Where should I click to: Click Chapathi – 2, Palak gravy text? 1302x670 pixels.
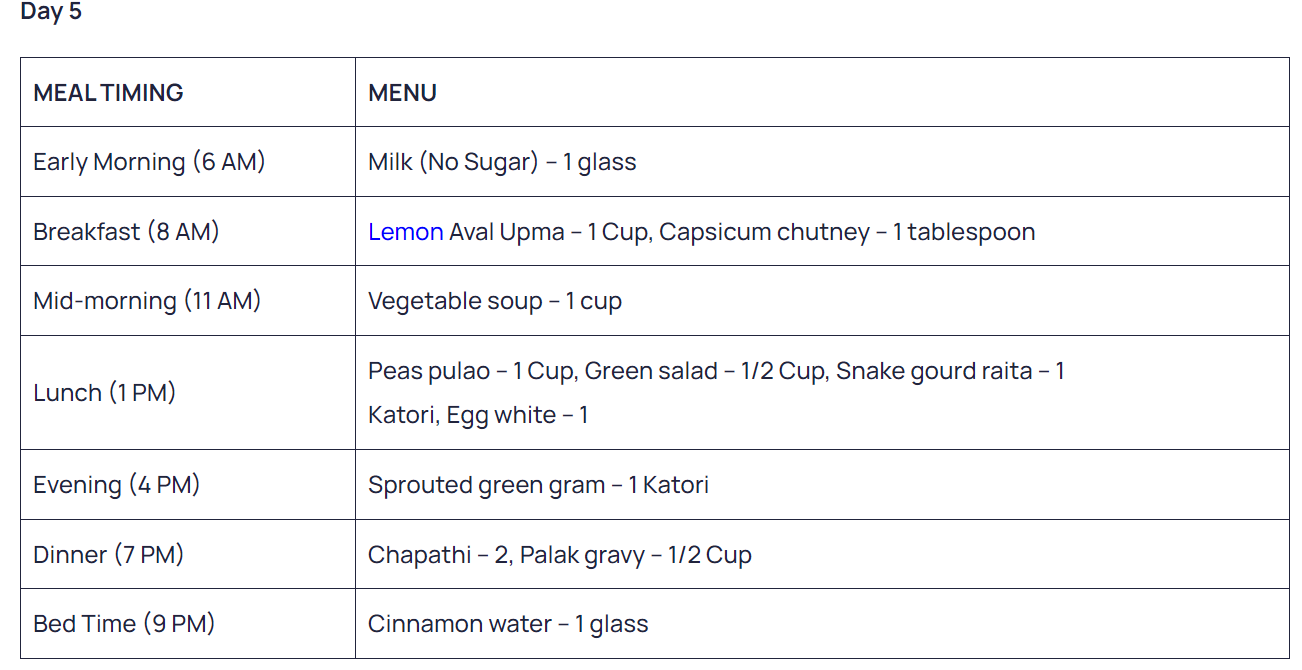[x=506, y=555]
